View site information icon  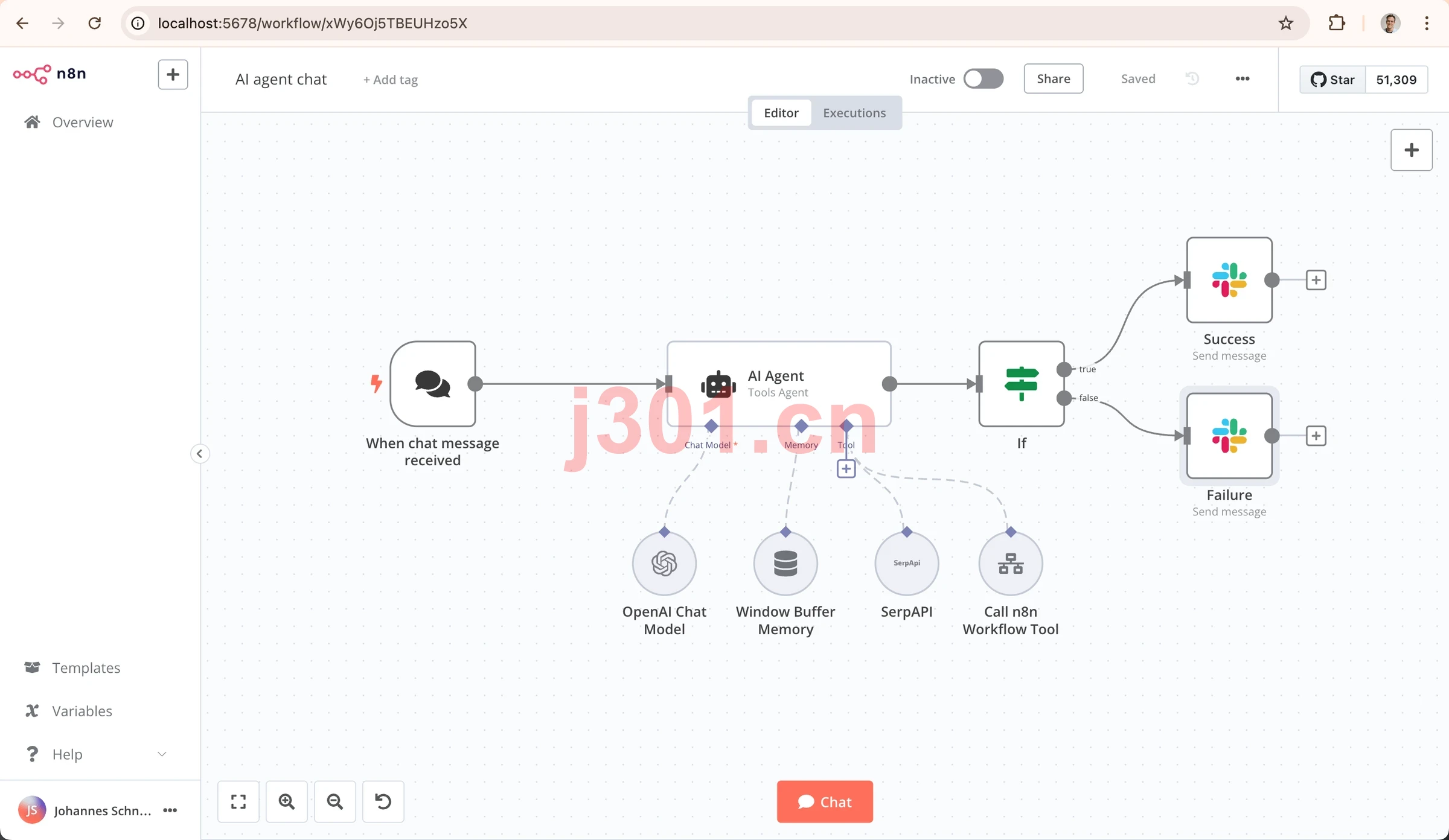(x=138, y=23)
